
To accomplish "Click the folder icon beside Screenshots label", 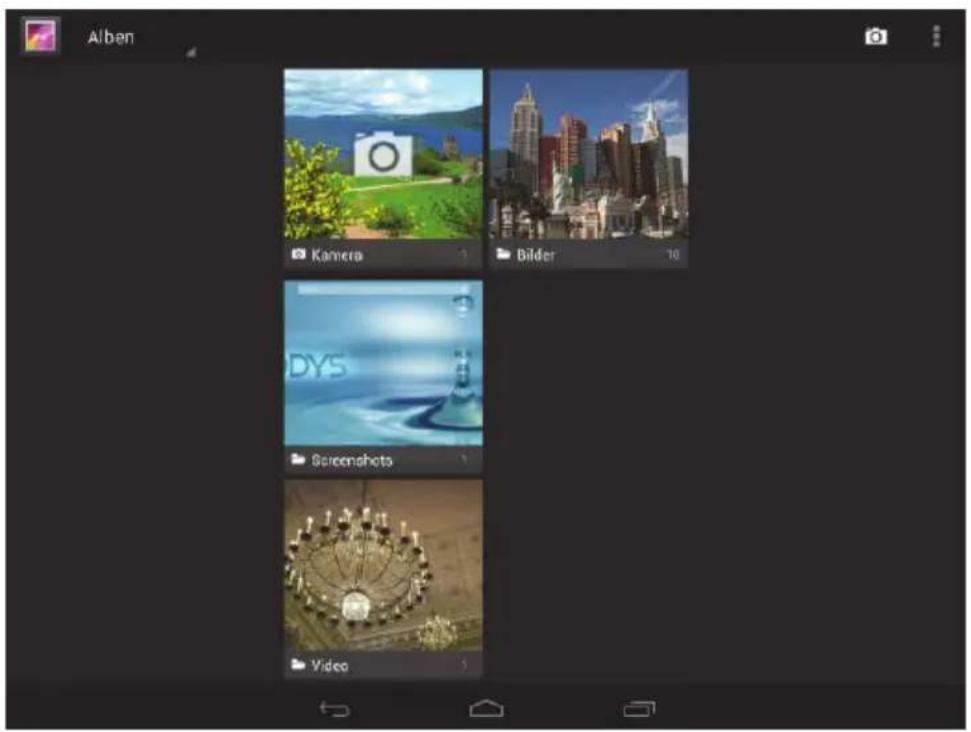I will coord(298,459).
